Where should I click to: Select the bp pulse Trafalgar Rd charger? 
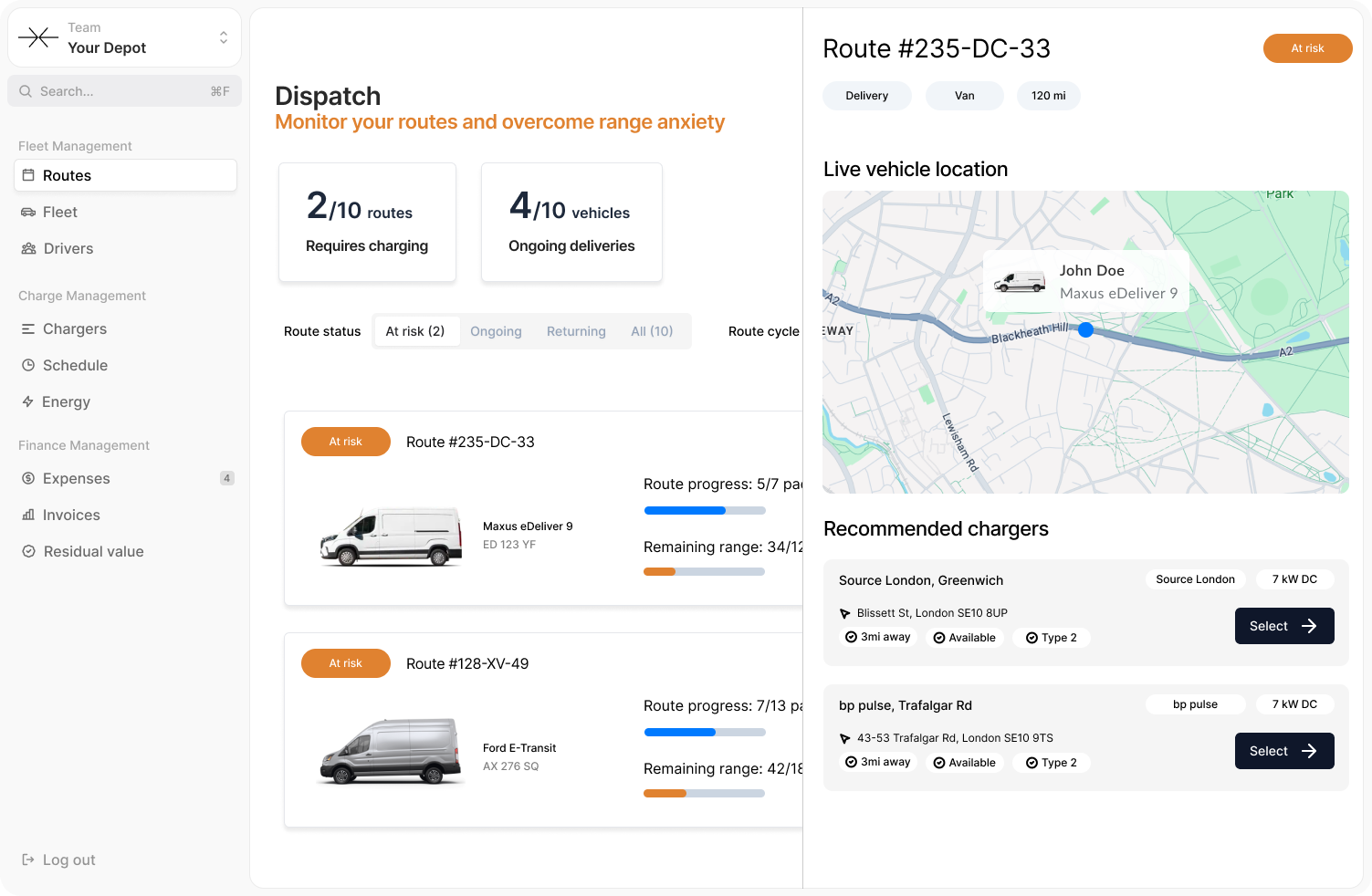point(1283,751)
